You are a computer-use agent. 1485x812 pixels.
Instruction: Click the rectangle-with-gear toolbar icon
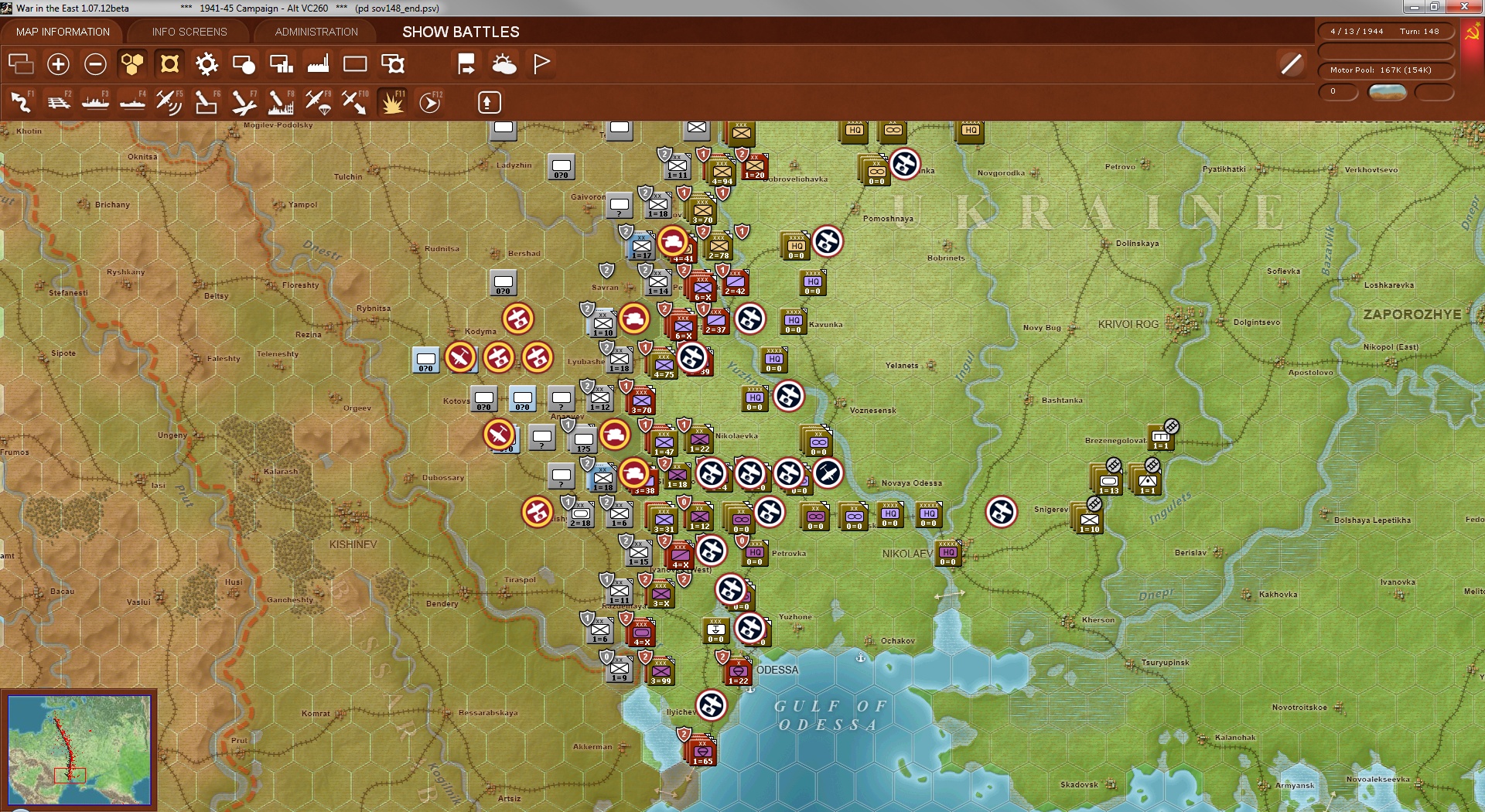point(393,64)
